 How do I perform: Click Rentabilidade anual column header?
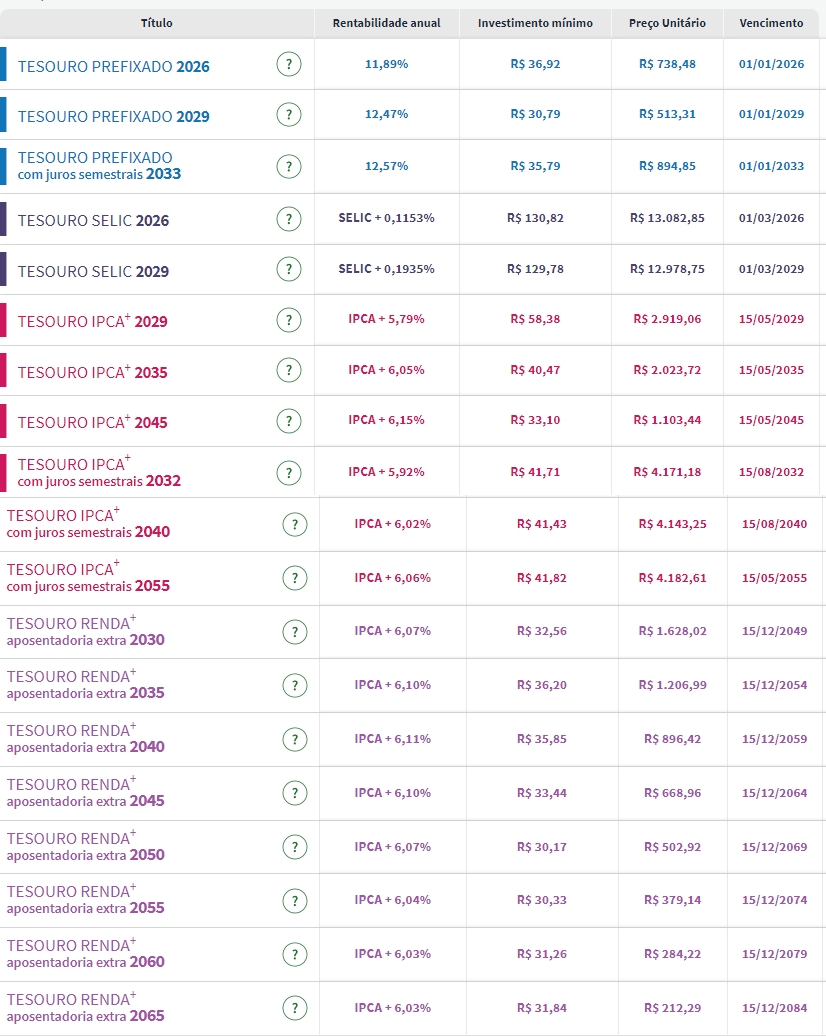tap(386, 23)
